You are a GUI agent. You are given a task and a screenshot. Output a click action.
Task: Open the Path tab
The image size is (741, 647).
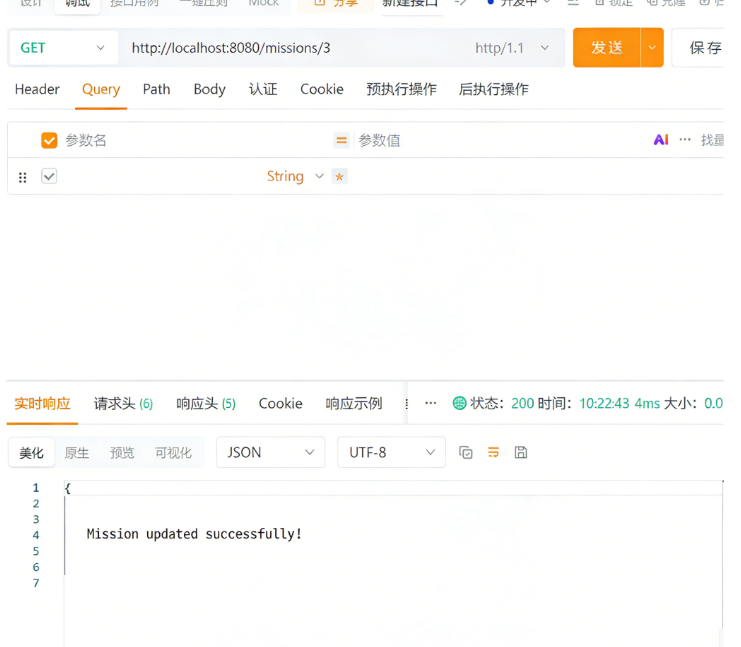point(156,89)
